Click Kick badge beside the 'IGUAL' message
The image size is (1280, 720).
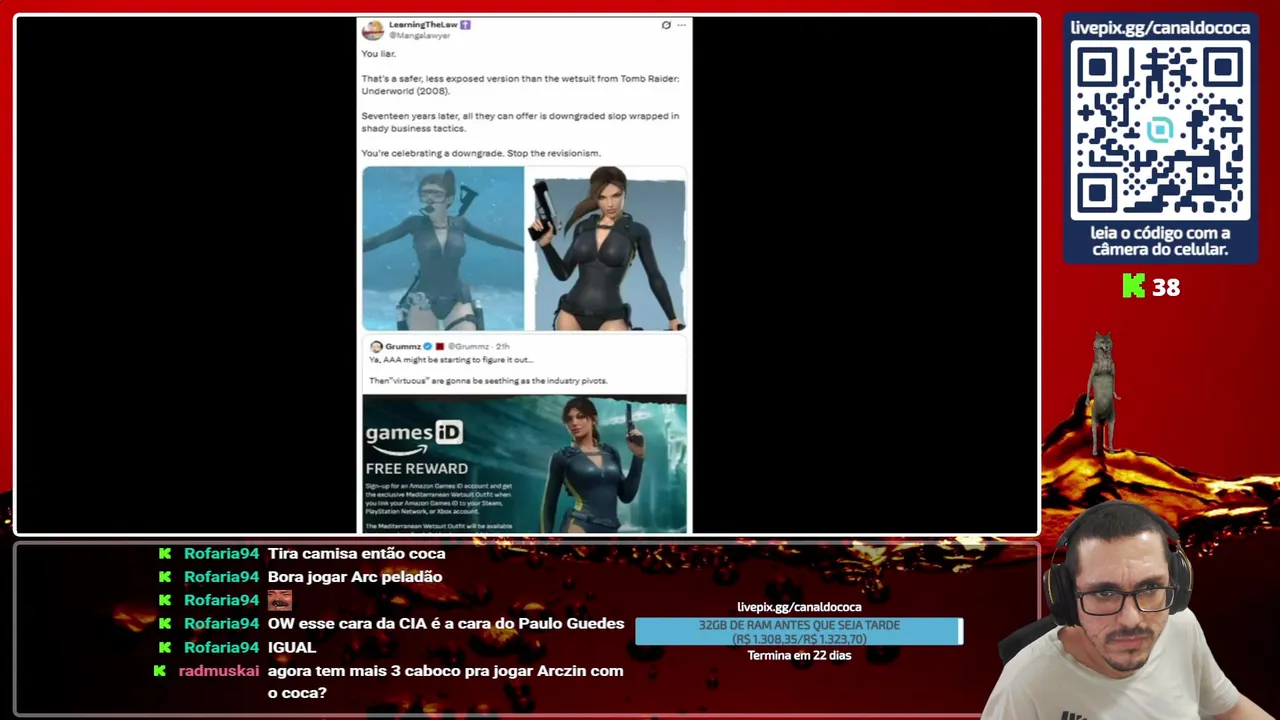(x=165, y=647)
